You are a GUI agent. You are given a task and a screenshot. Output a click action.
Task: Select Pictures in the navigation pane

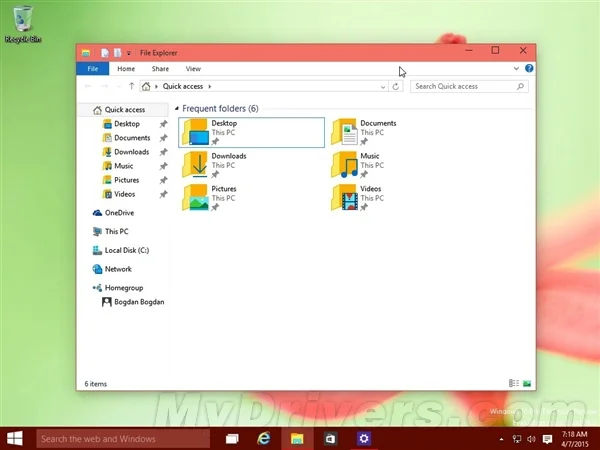coord(126,180)
